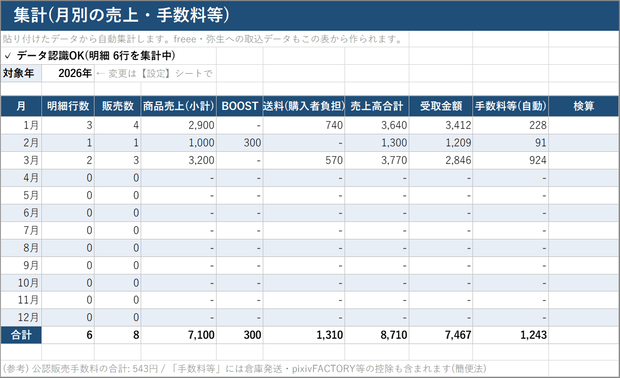Click the (参考) 公認販売手数料 footer note
The width and height of the screenshot is (620, 378).
click(x=244, y=369)
